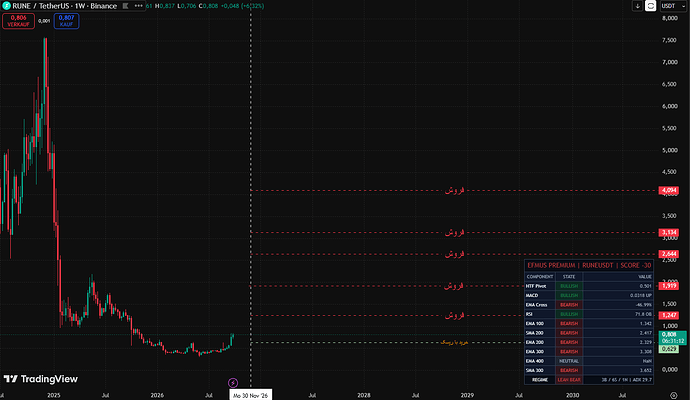This screenshot has width=690, height=400.
Task: Click the H0,837 high value in legend
Action: click(165, 6)
